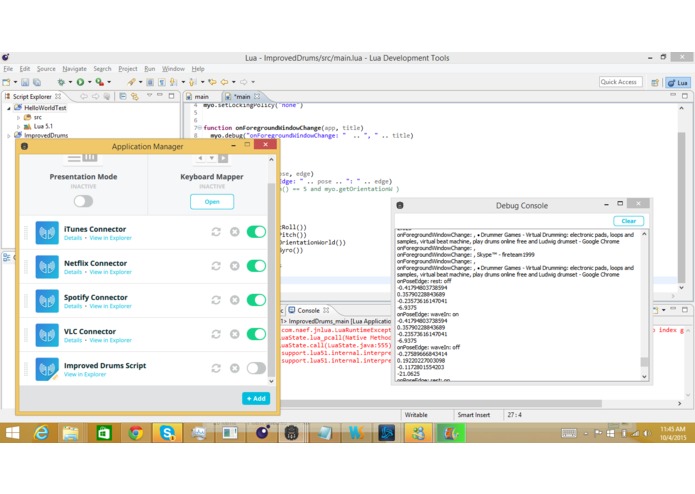
Task: Click the Save toolbar icon
Action: [x=25, y=82]
